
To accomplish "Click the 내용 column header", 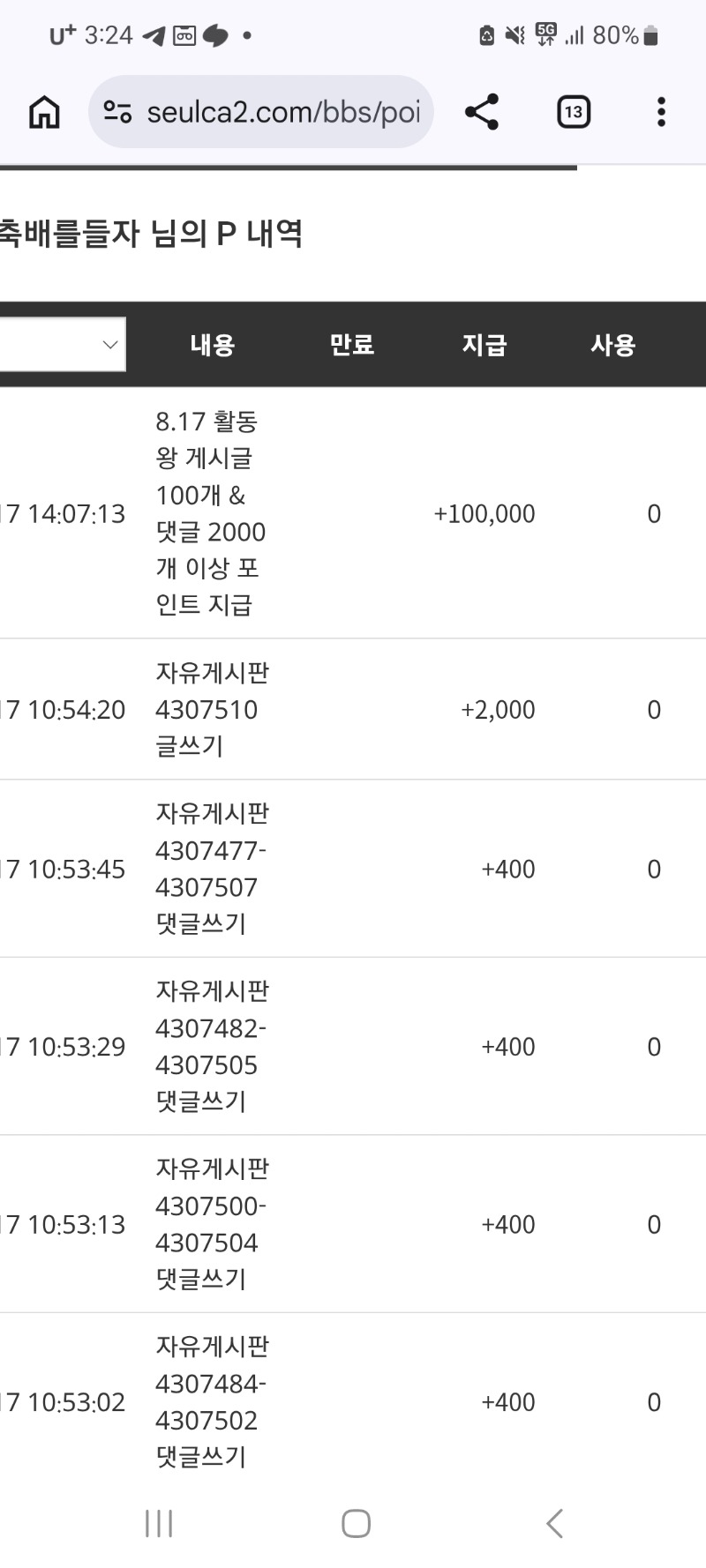I will (213, 345).
